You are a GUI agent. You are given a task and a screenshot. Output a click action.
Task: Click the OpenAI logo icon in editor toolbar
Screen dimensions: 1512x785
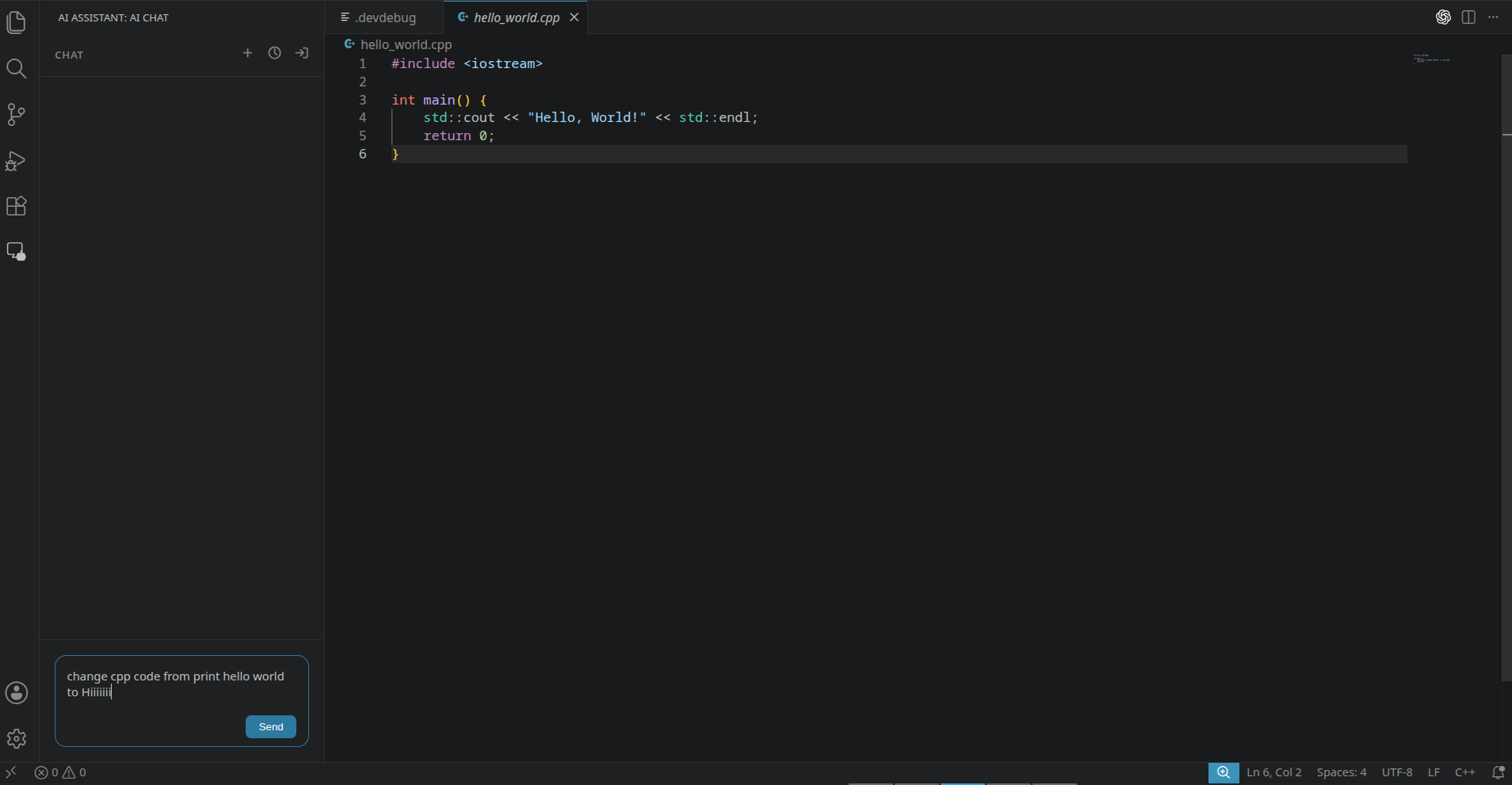coord(1443,17)
